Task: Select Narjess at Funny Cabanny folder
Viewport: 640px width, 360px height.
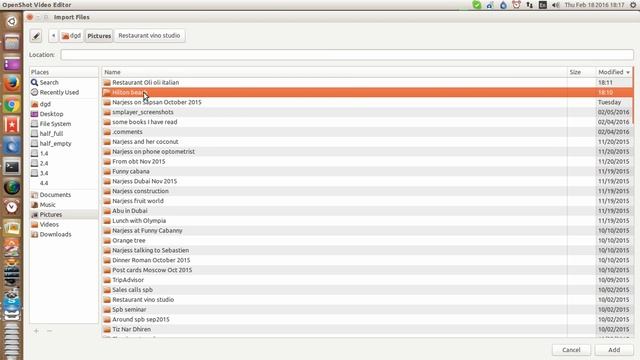Action: [367, 230]
